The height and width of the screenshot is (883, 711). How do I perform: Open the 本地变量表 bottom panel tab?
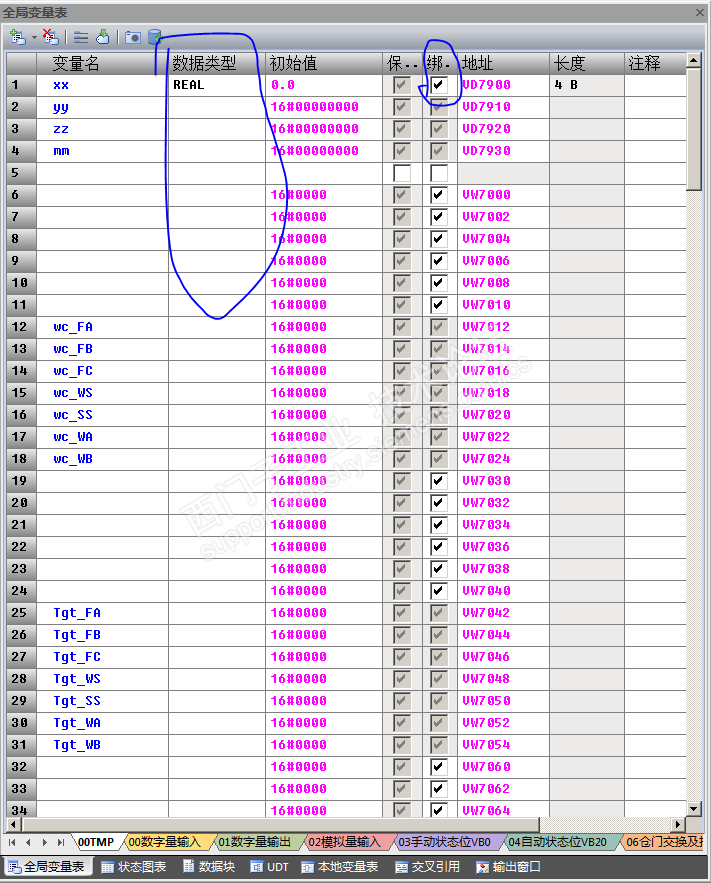point(340,867)
